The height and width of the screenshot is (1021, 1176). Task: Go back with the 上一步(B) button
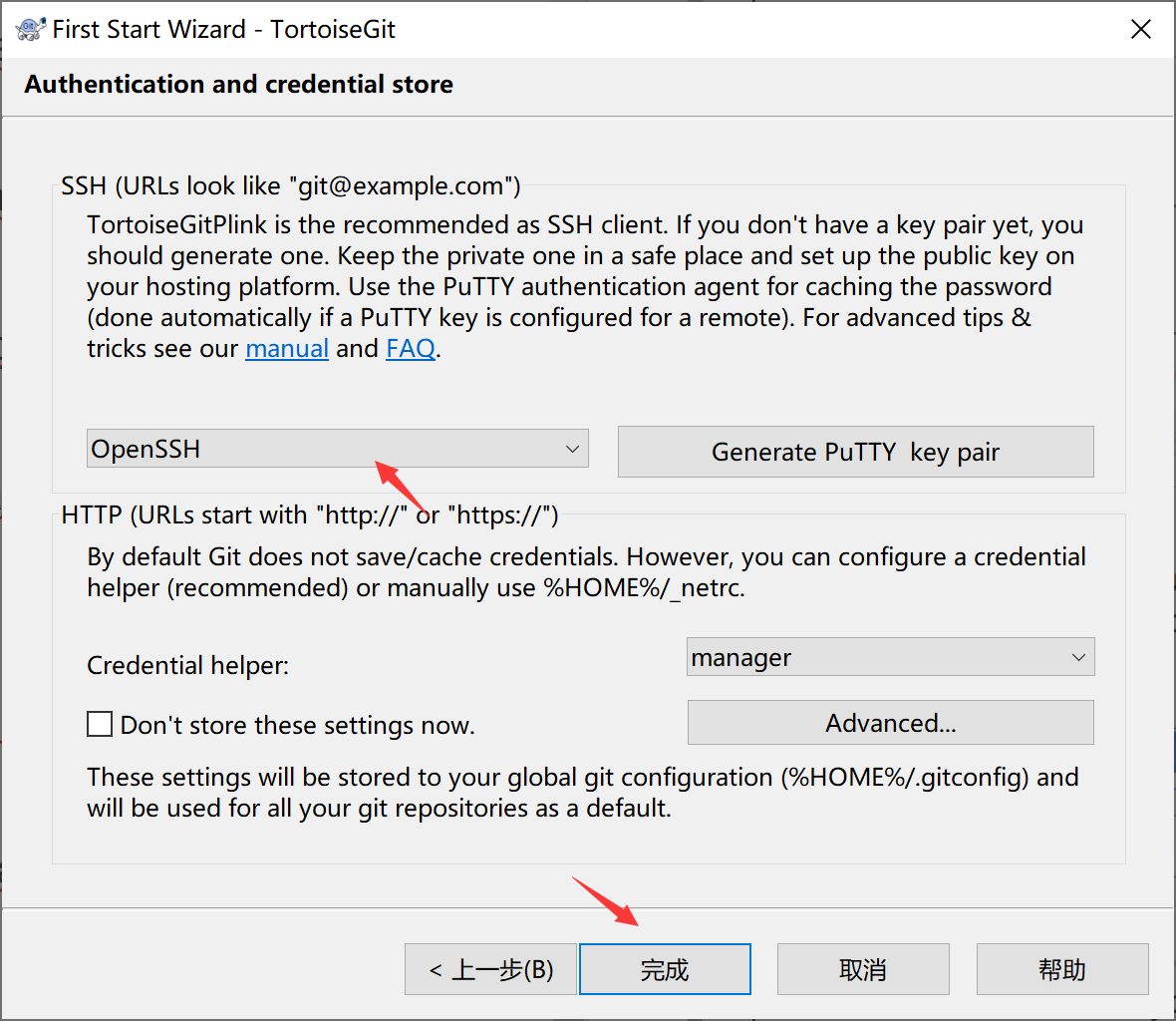[490, 969]
